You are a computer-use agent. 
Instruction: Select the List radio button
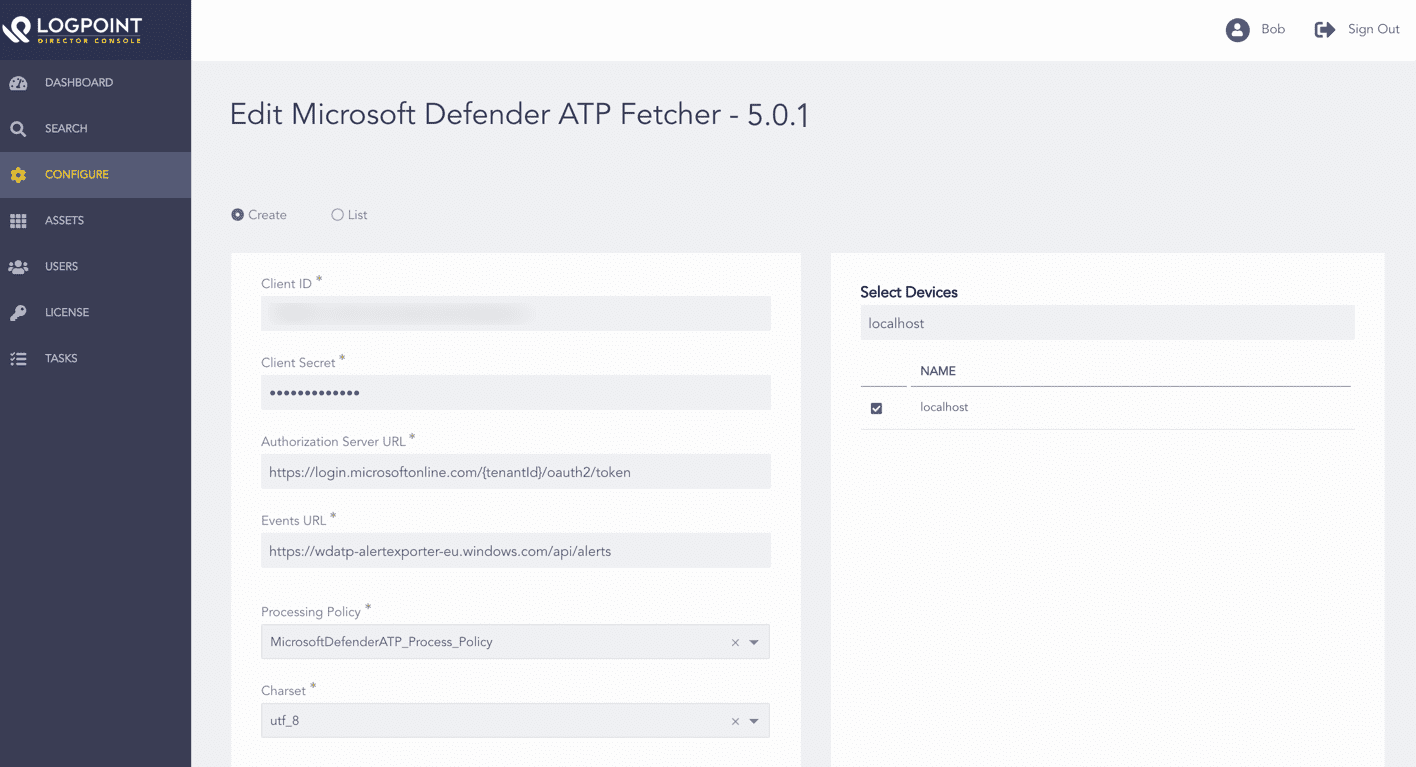tap(337, 215)
